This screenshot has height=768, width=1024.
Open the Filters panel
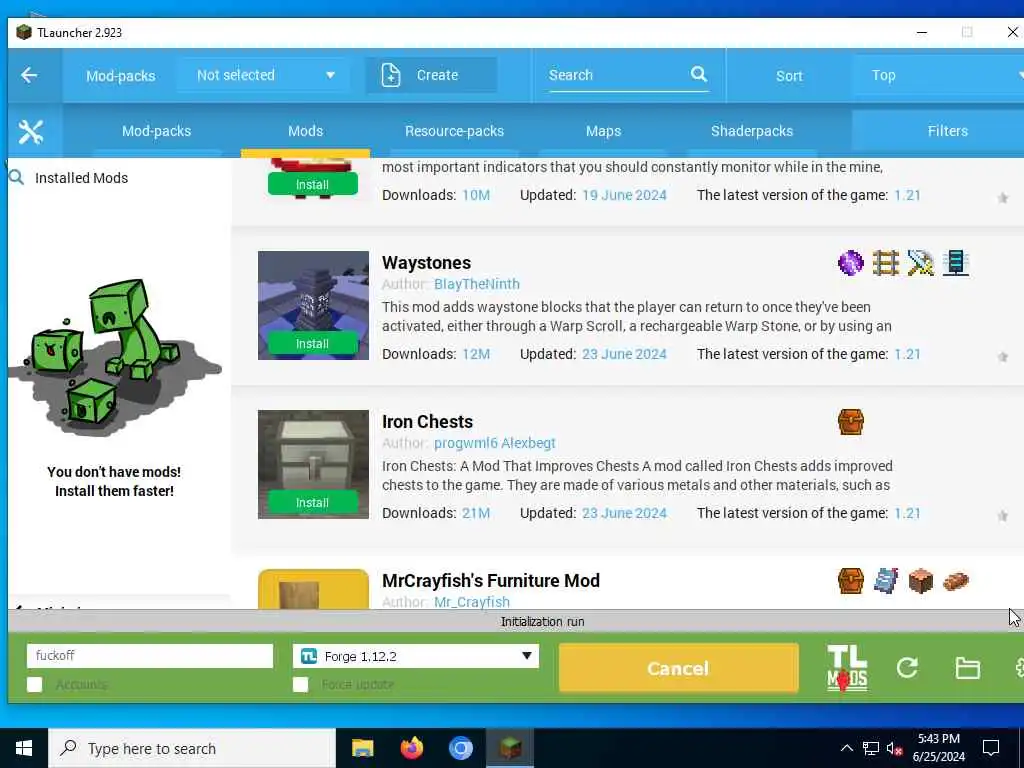click(938, 131)
